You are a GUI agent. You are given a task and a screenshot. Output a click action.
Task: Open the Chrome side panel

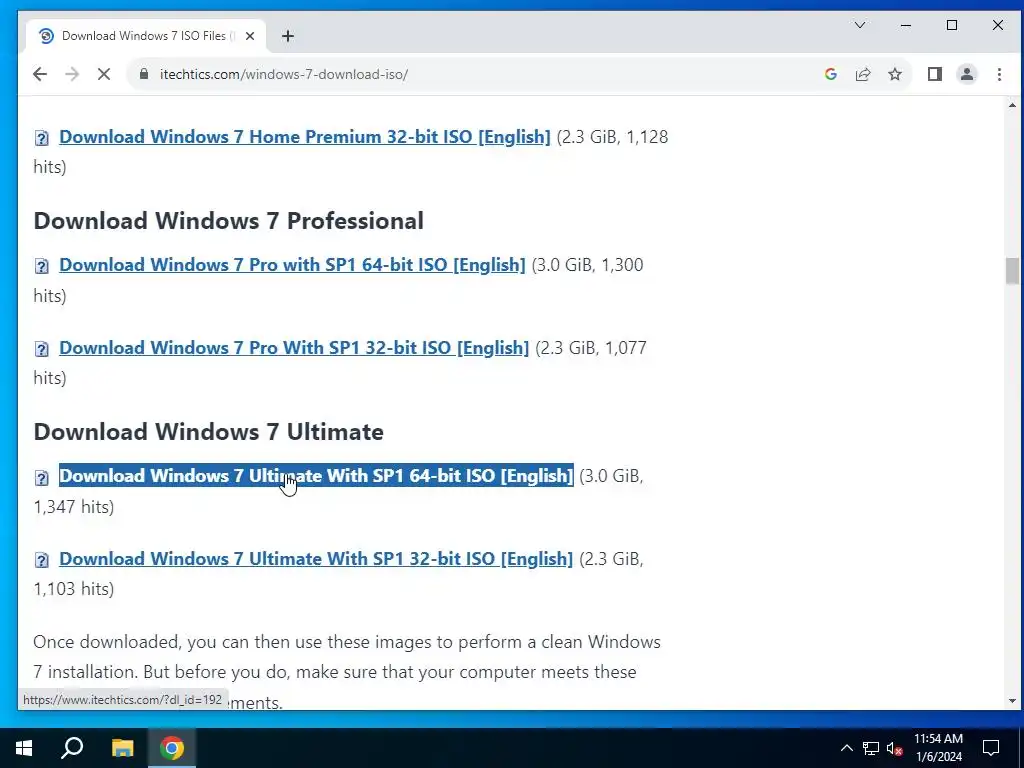click(x=935, y=74)
